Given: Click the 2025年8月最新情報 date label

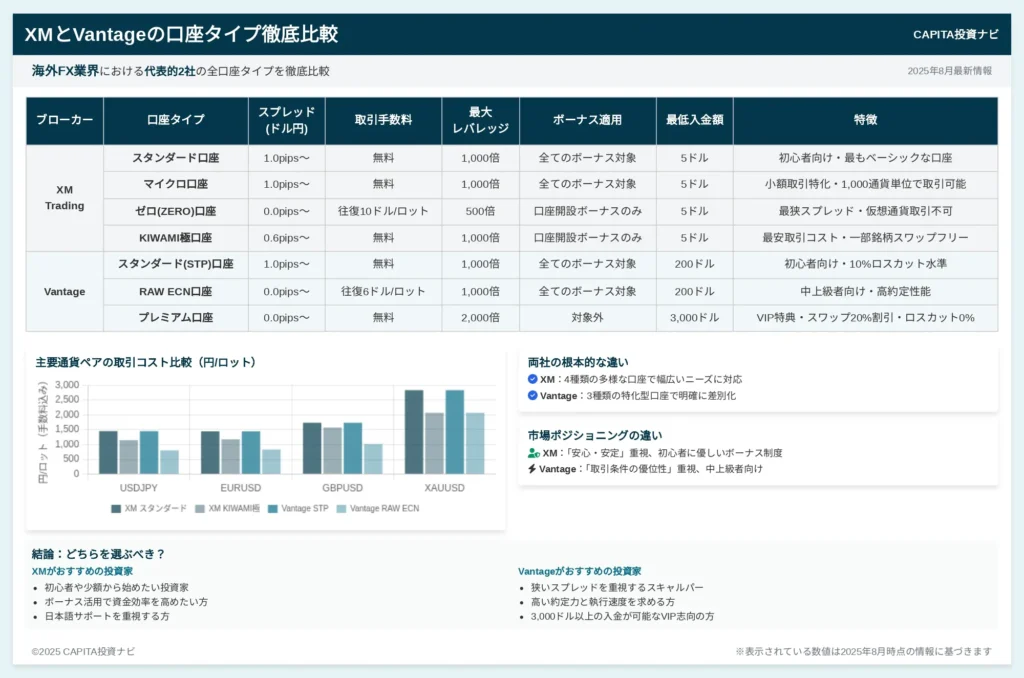Looking at the screenshot, I should click(950, 71).
